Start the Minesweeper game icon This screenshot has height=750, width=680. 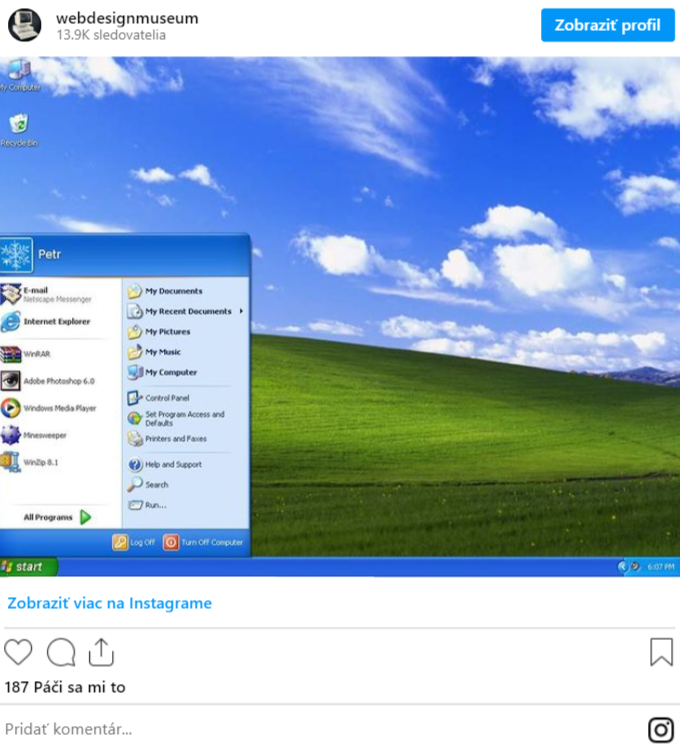[11, 435]
